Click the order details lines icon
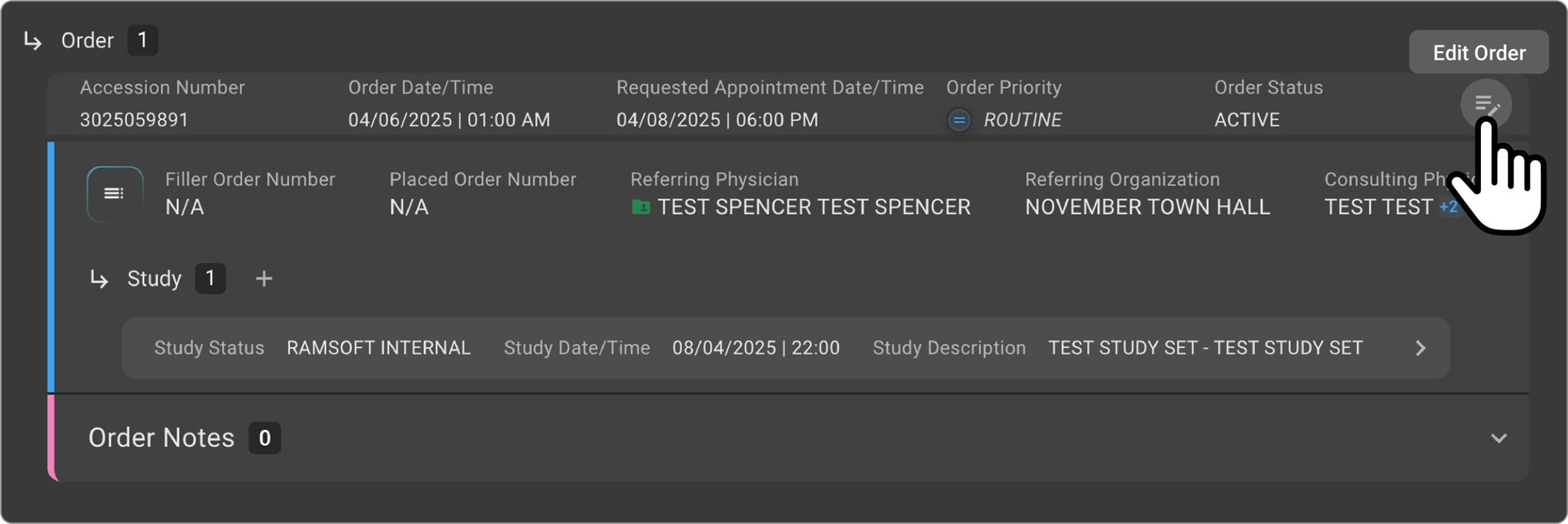 point(114,194)
